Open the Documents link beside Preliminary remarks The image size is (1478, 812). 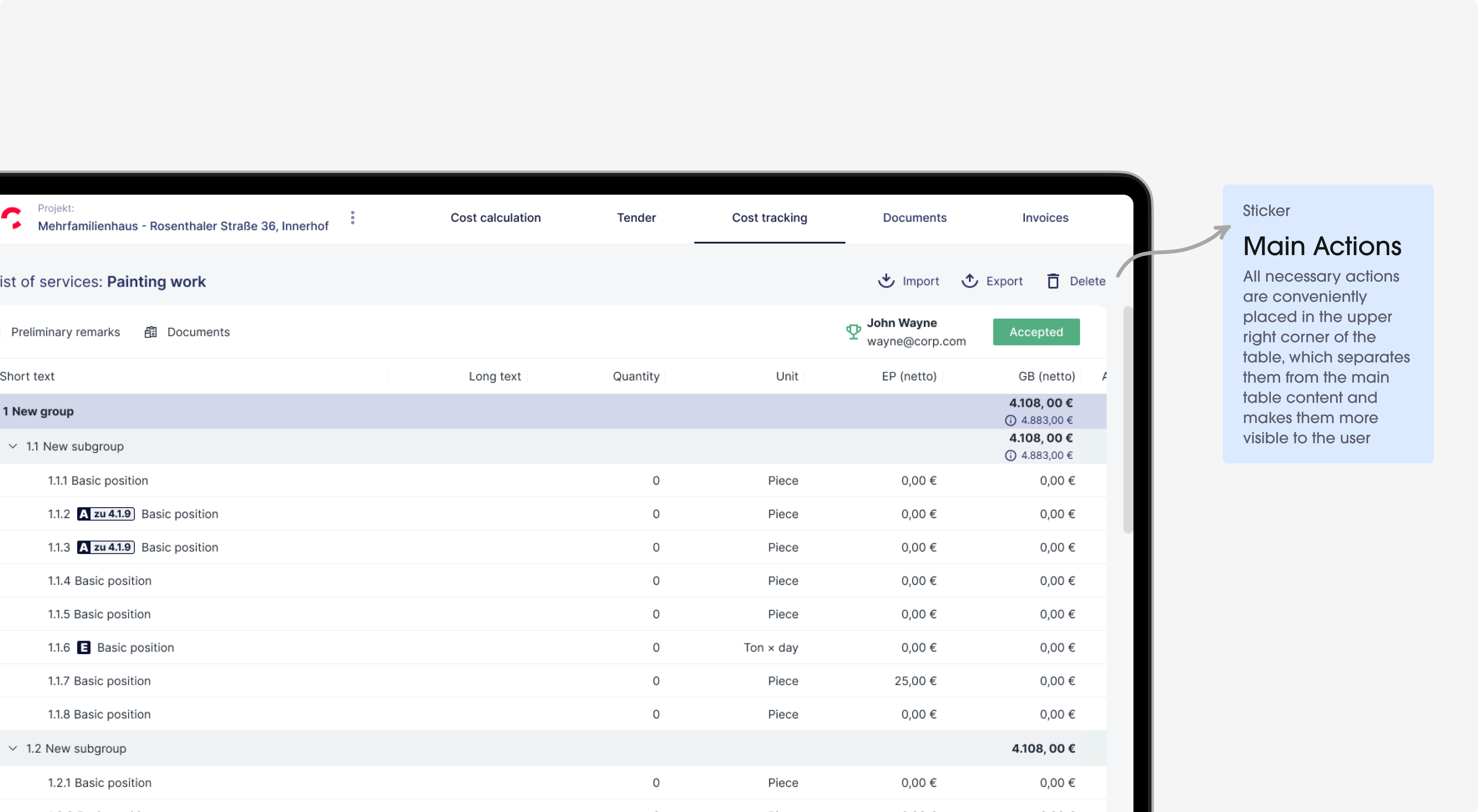tap(198, 332)
